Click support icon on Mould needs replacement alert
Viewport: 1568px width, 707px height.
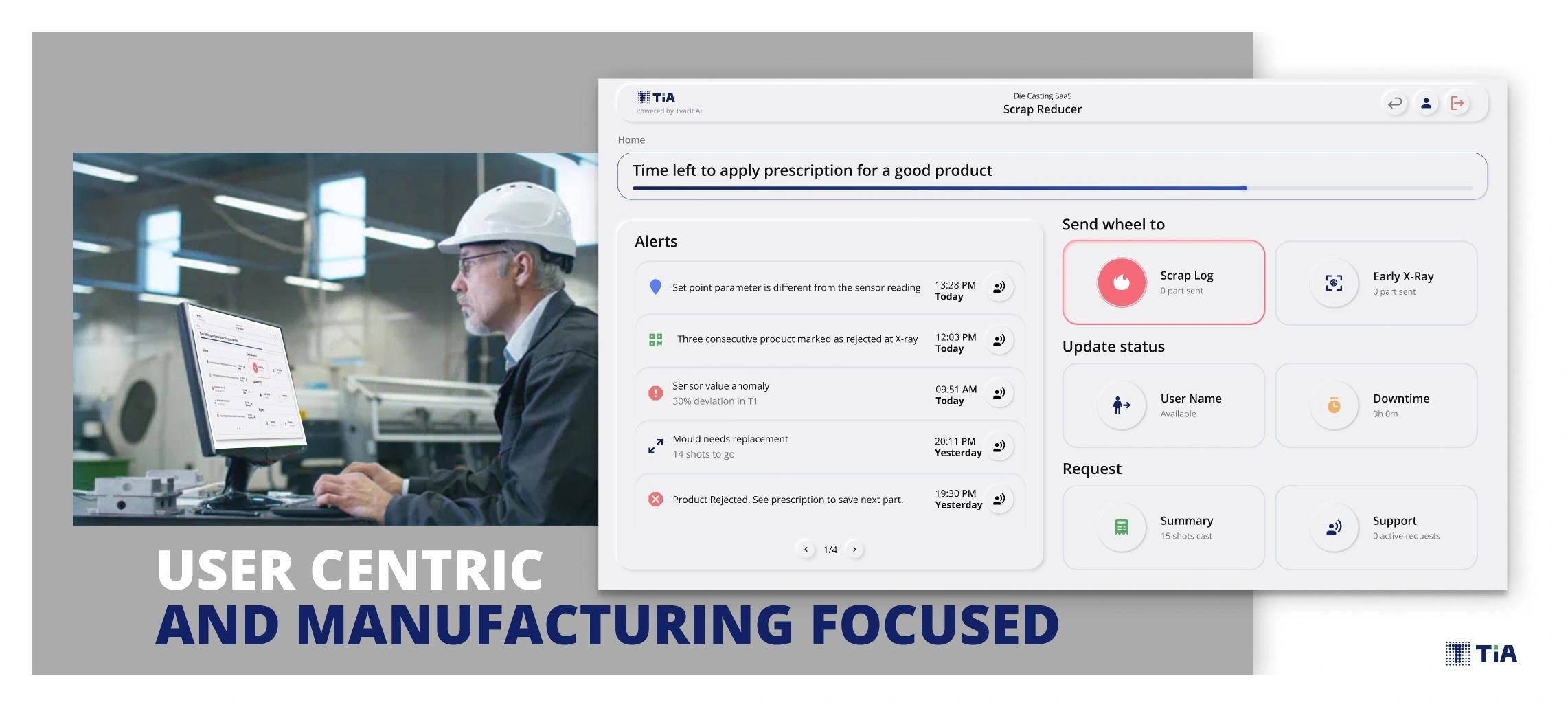(999, 446)
